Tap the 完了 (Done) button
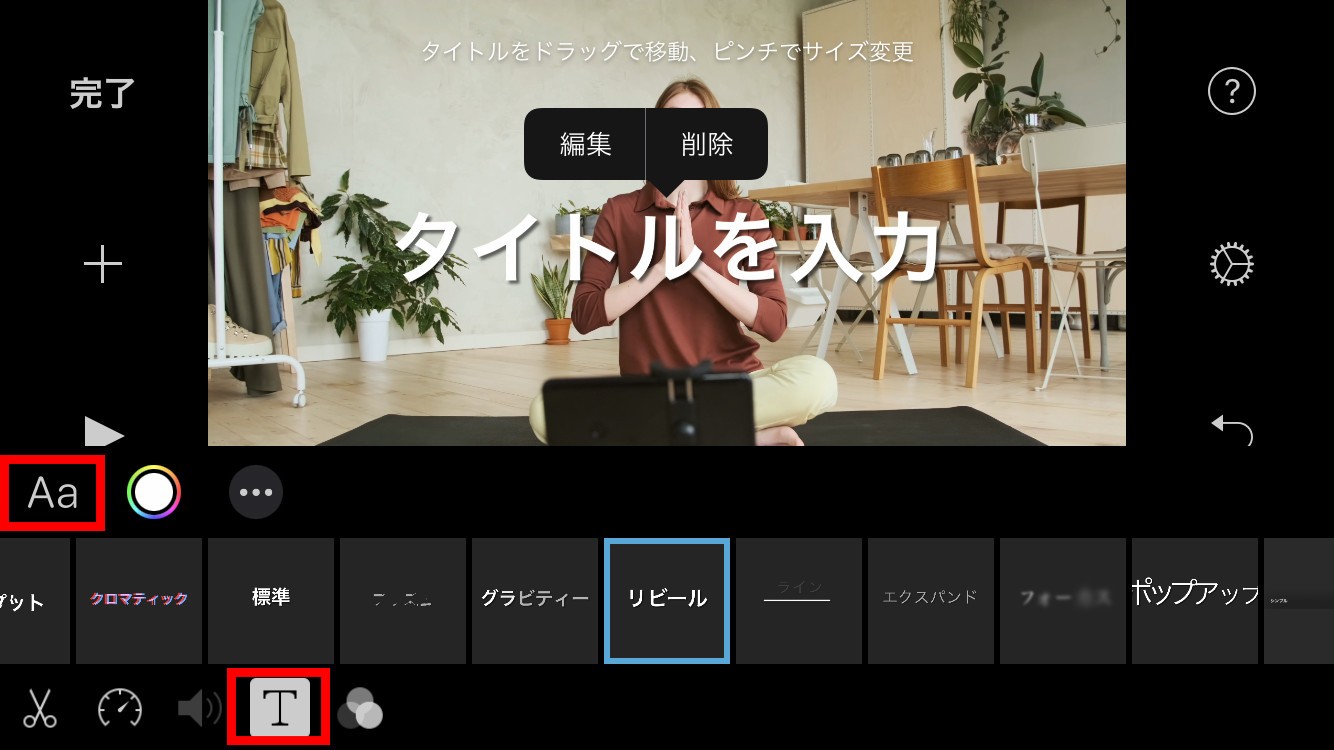 pos(102,94)
